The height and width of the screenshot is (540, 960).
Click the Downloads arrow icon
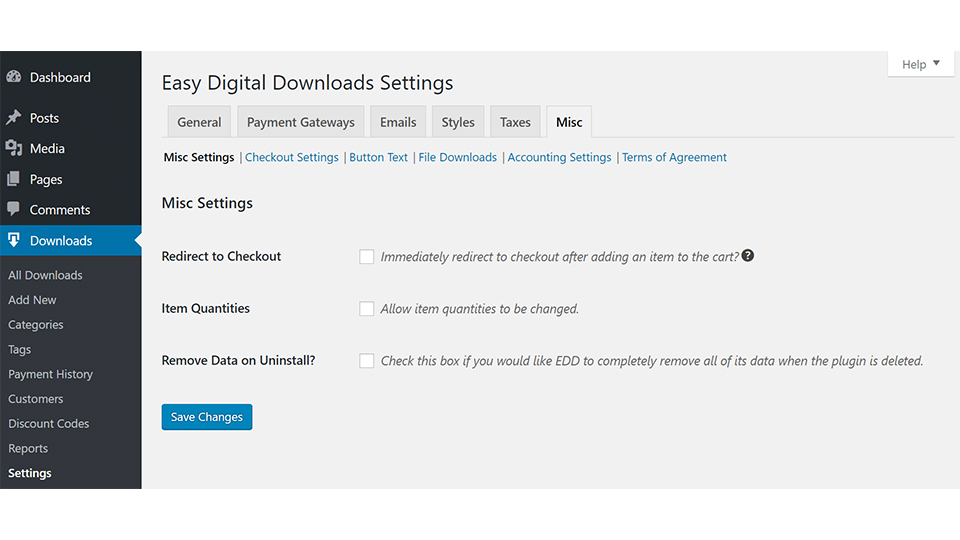pos(13,240)
